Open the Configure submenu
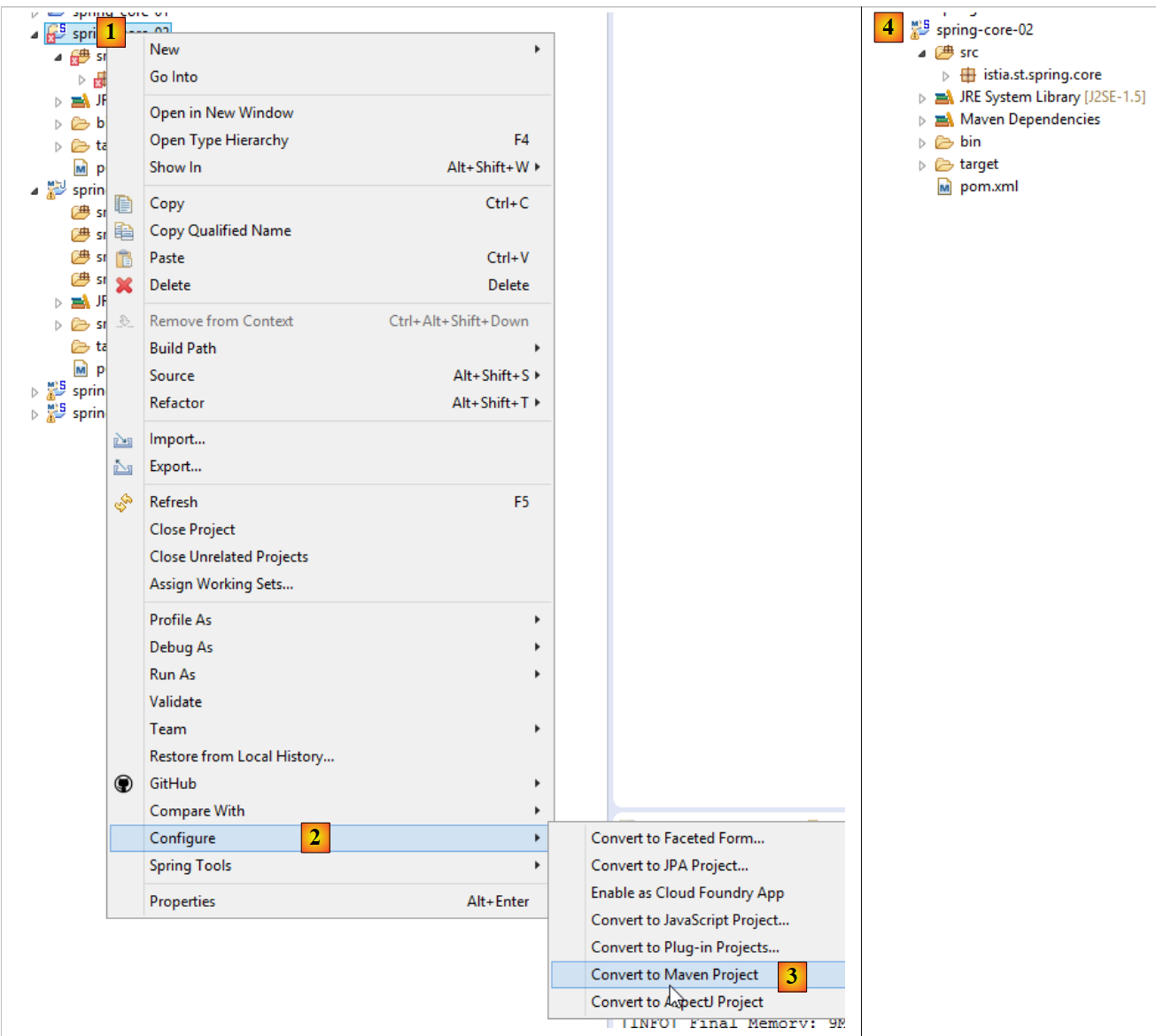The height and width of the screenshot is (1036, 1156). coord(182,839)
